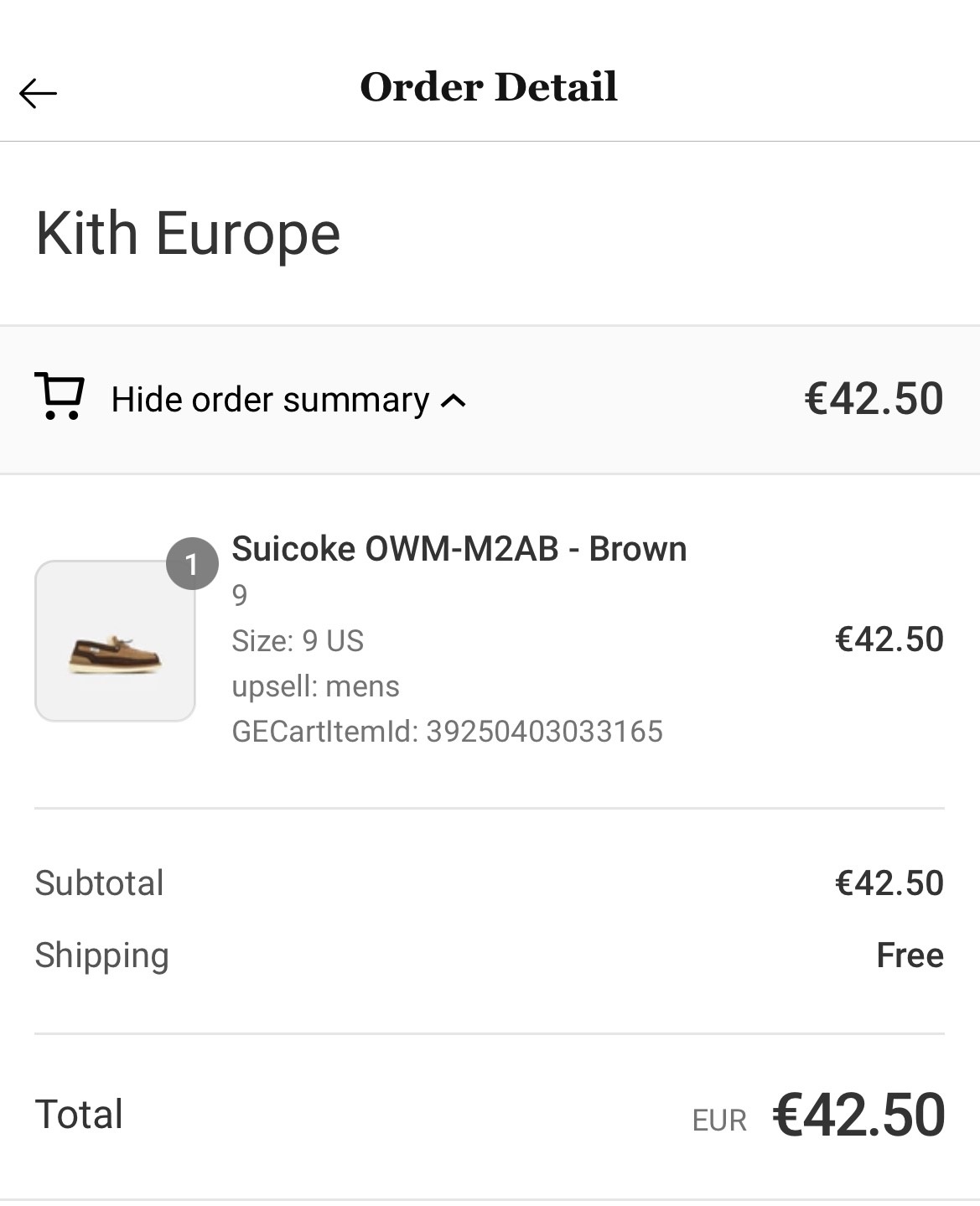Screen dimensions: 980x1206
Task: Tap the €42.50 amount in summary header
Action: (x=874, y=398)
